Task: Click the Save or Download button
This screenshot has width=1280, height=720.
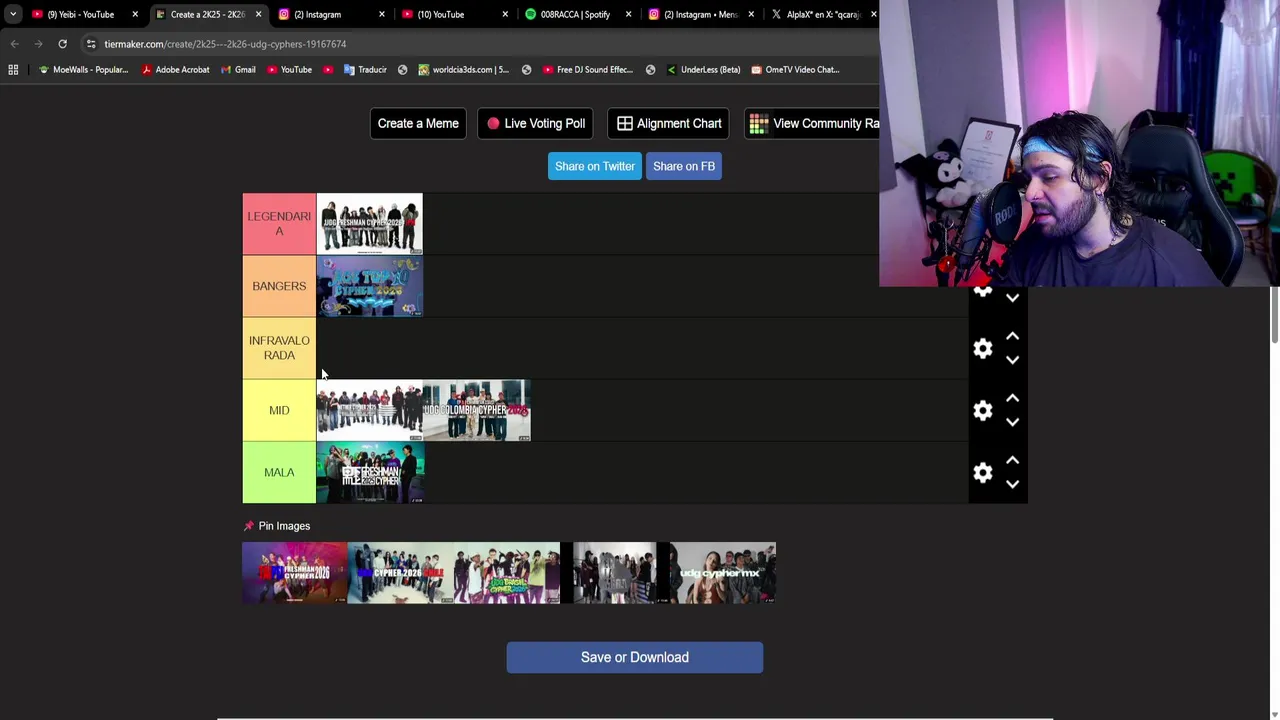Action: pyautogui.click(x=635, y=657)
